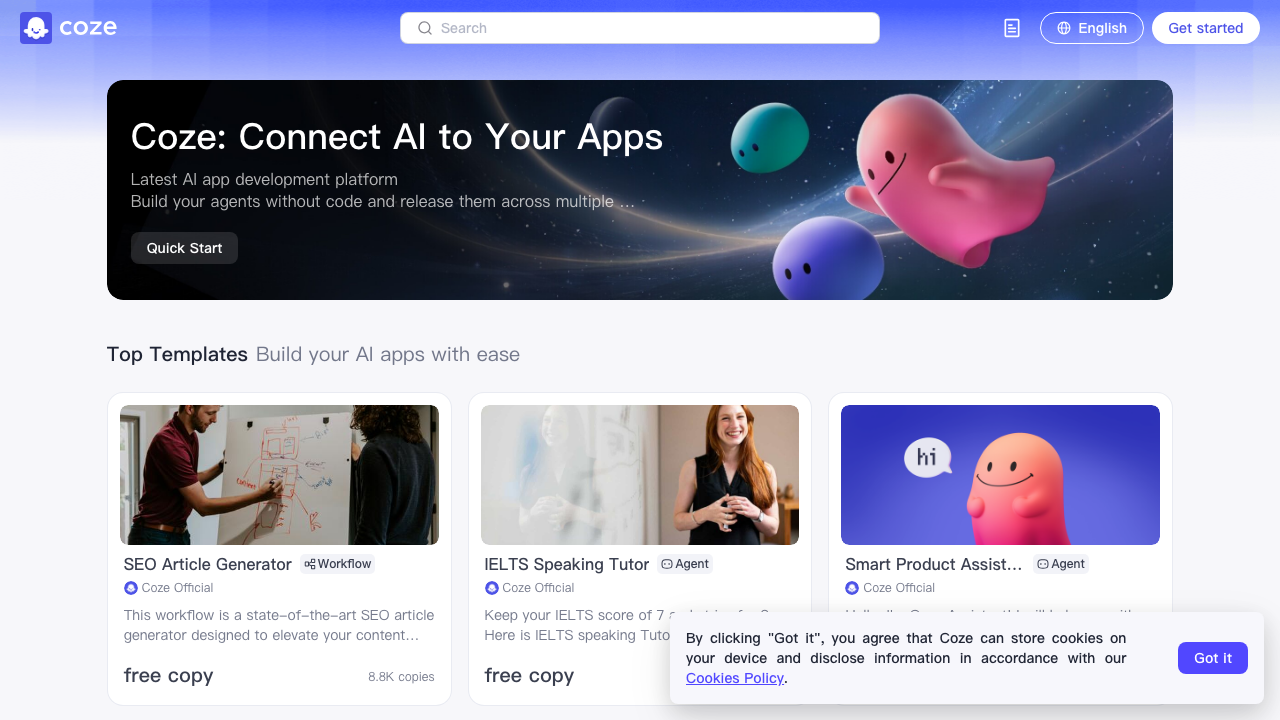Image resolution: width=1280 pixels, height=720 pixels.
Task: Open the English language dropdown
Action: coord(1092,28)
